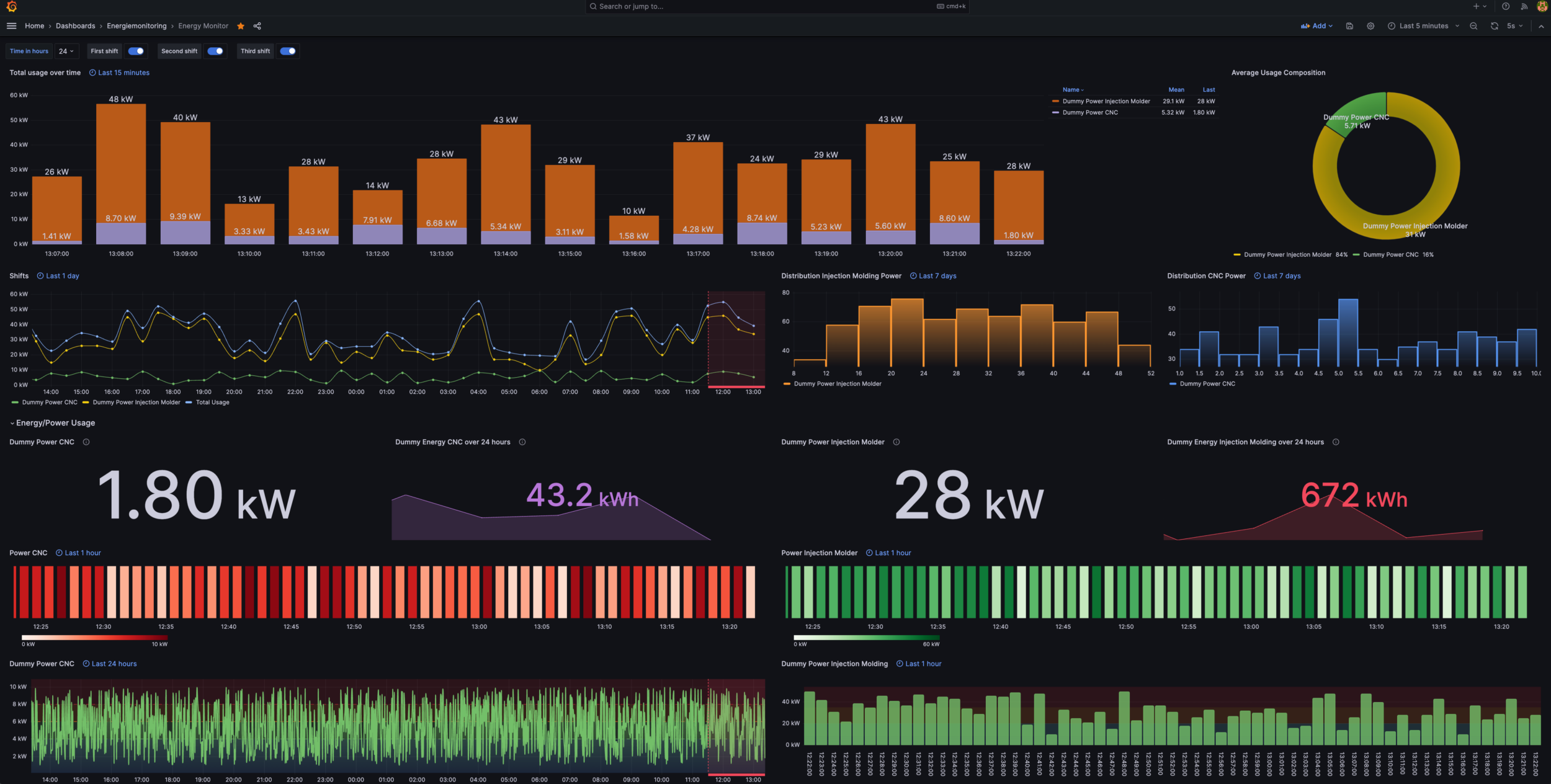This screenshot has width=1551, height=784.
Task: Save the dashboard with the disk icon
Action: (1350, 25)
